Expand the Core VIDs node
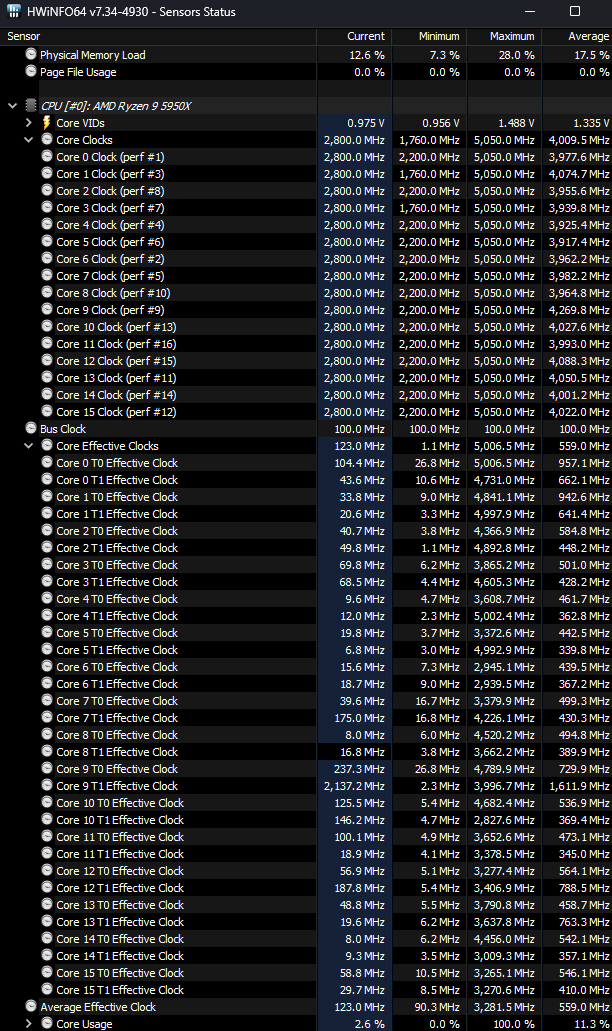 28,122
